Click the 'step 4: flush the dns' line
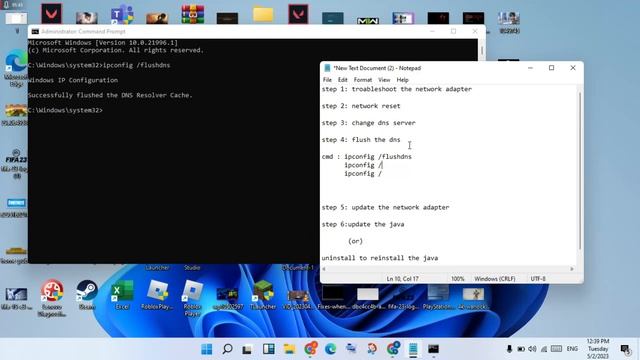This screenshot has width=640, height=360. 361,140
